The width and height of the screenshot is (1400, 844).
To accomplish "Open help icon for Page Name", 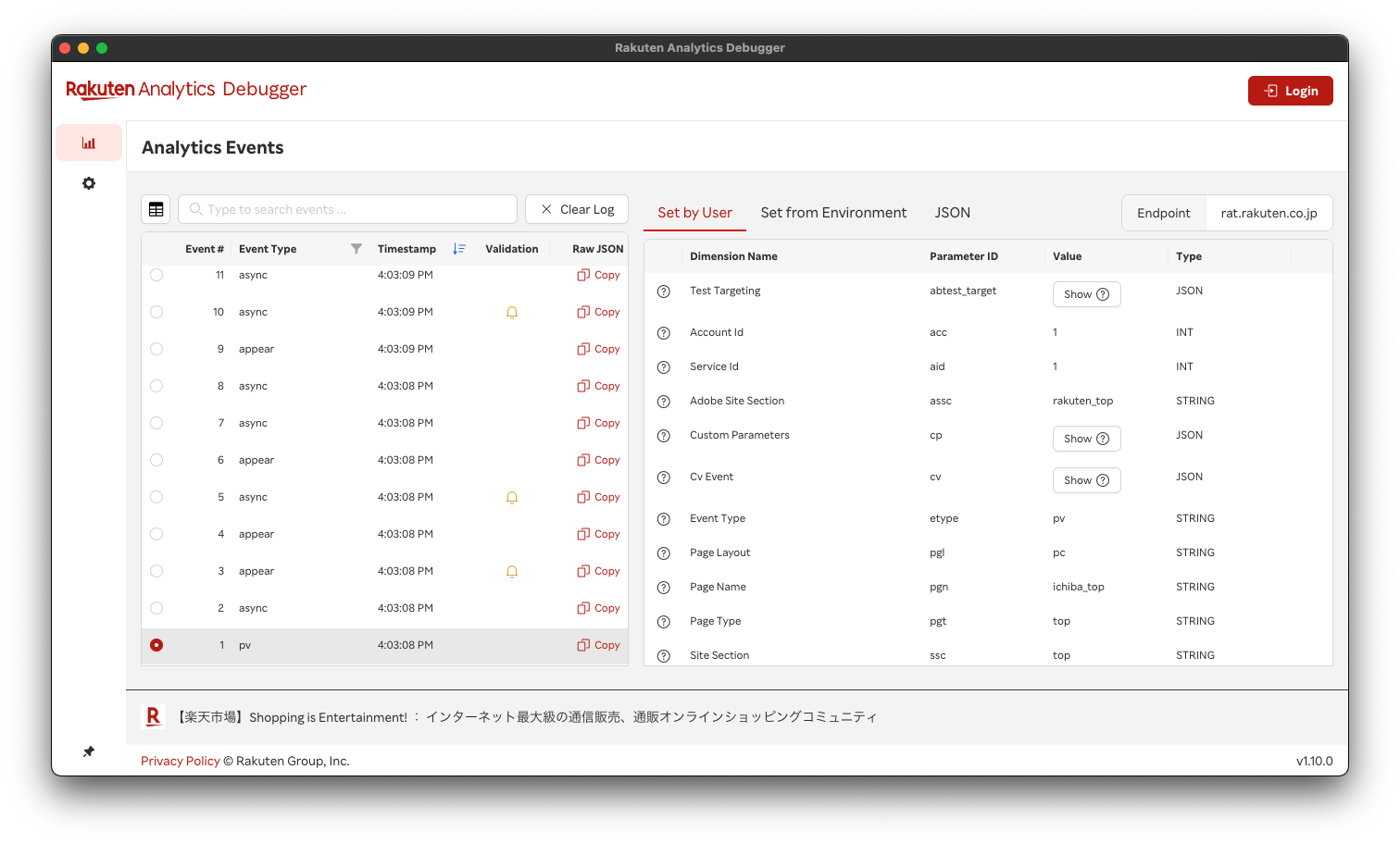I will pyautogui.click(x=664, y=588).
